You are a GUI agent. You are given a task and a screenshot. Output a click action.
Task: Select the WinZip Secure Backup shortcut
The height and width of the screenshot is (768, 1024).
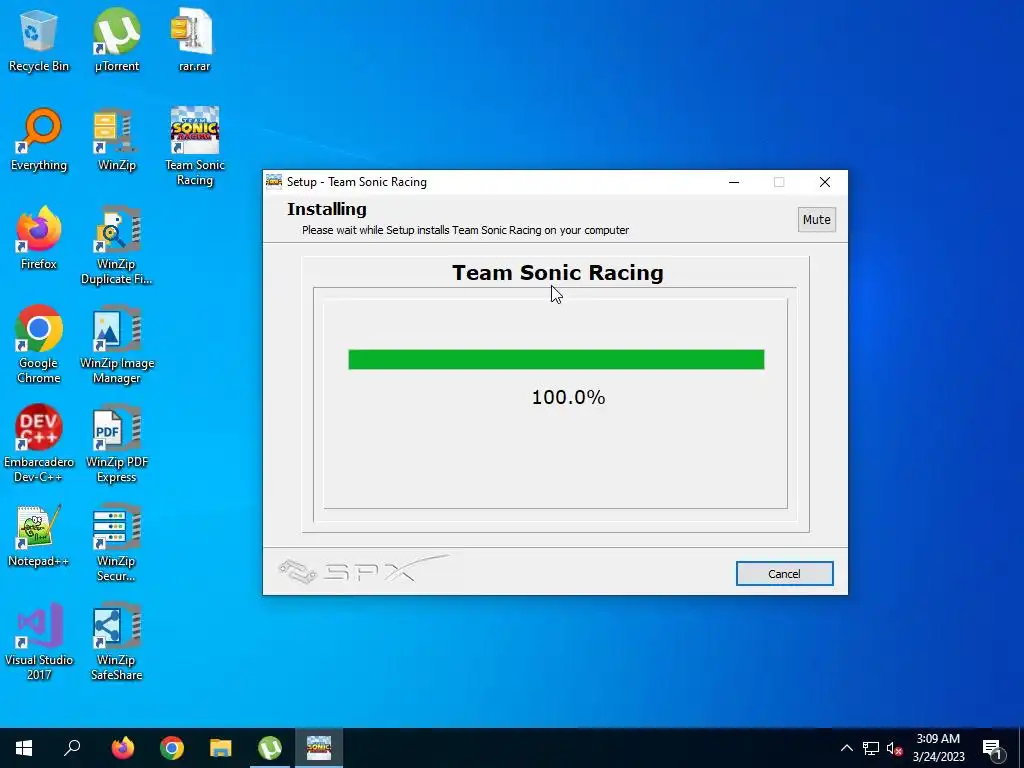click(116, 543)
